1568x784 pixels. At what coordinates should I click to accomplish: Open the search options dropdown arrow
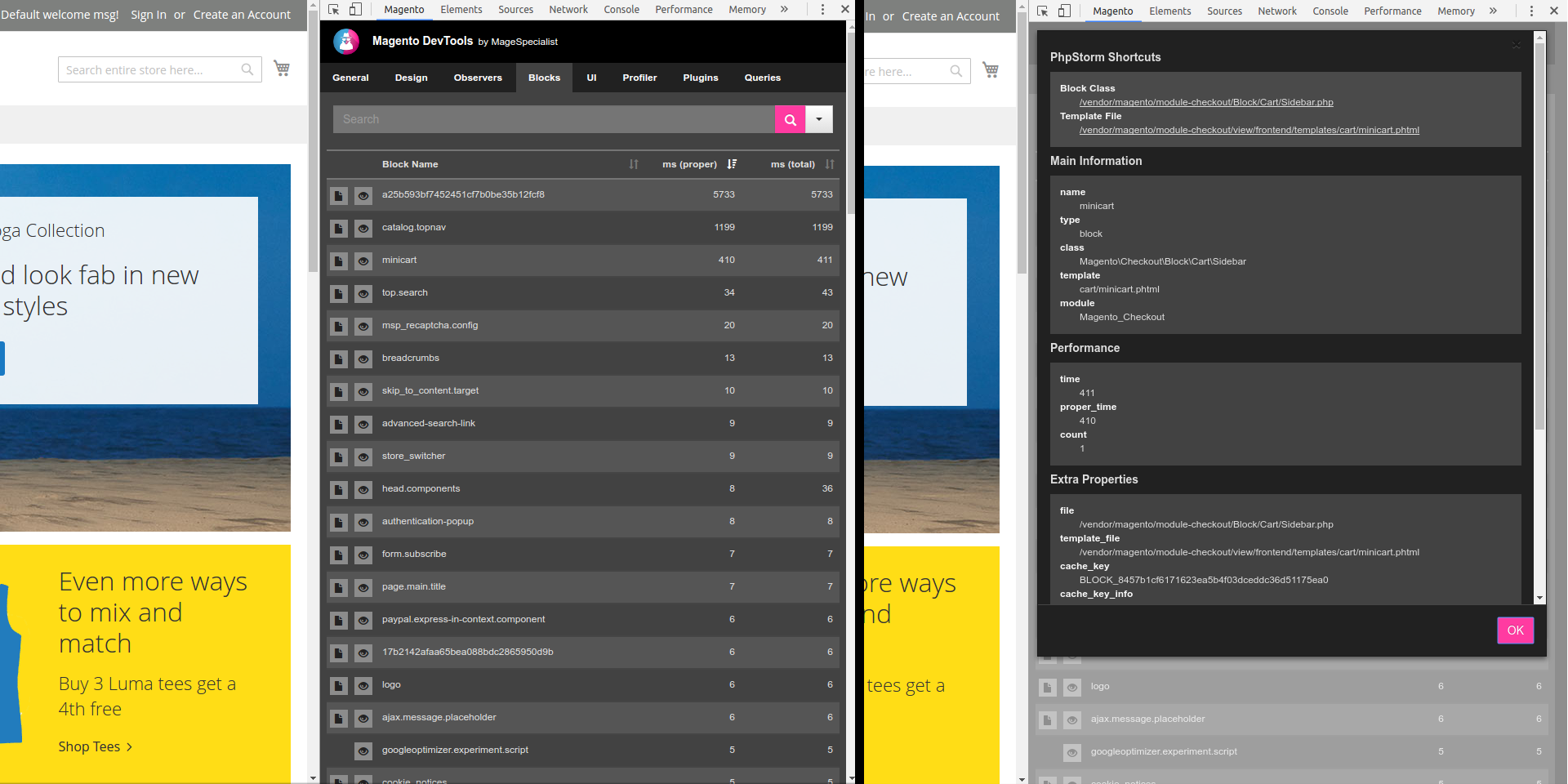(x=819, y=119)
